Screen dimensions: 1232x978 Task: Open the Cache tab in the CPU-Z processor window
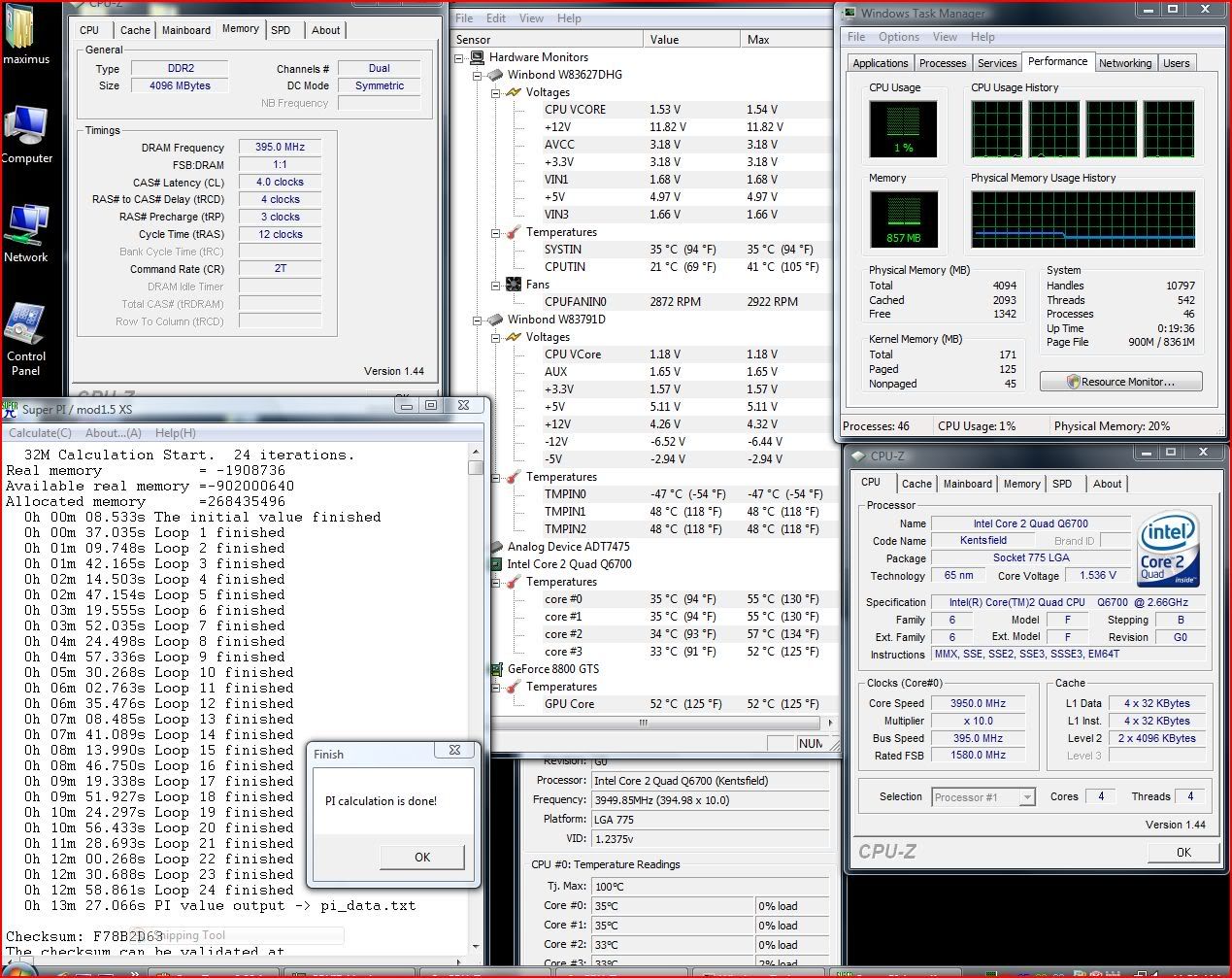coord(916,484)
